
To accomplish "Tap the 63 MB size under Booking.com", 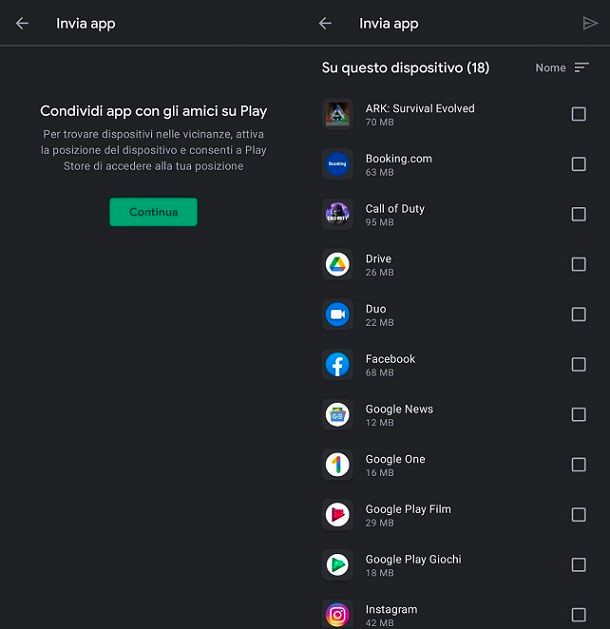I will click(379, 172).
